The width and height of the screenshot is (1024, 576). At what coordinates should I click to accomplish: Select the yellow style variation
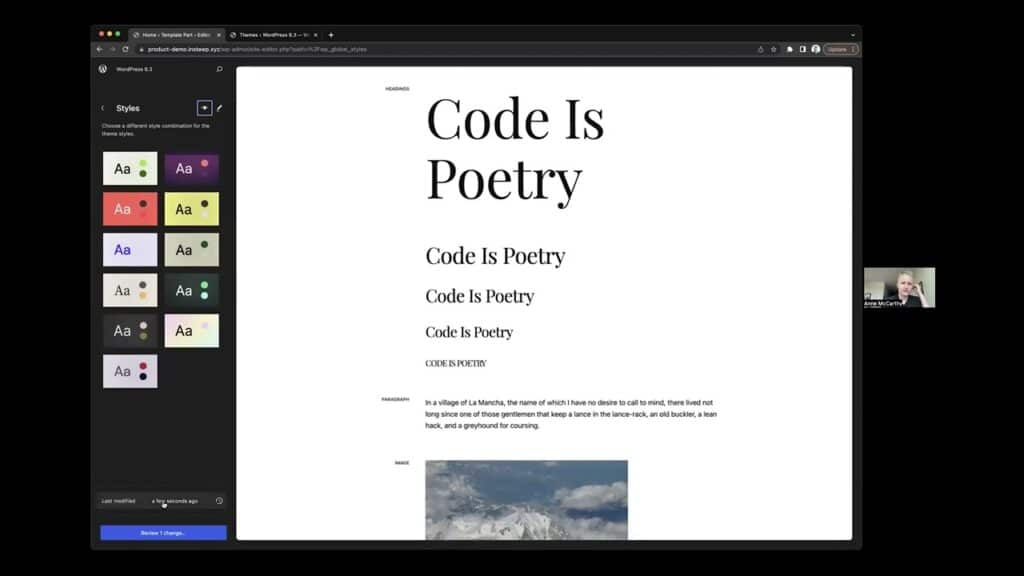(191, 209)
